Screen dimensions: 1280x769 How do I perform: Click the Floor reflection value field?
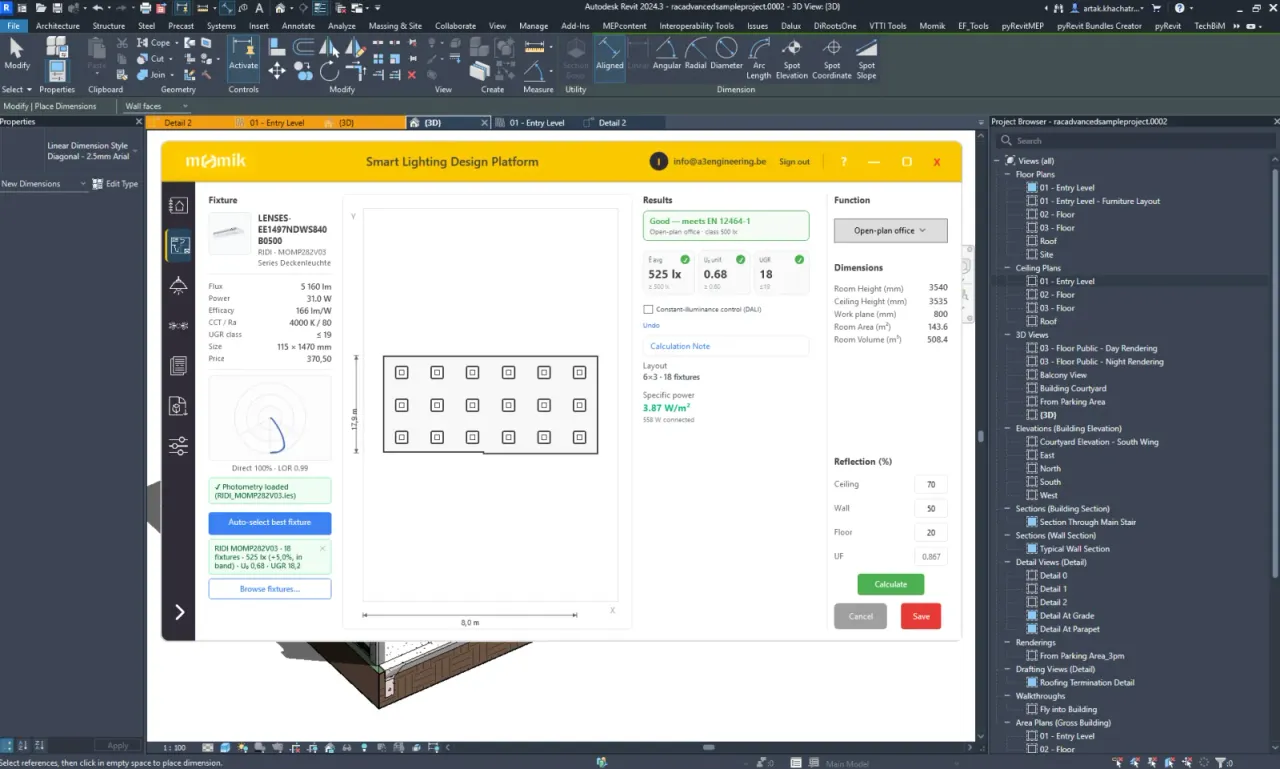tap(931, 533)
